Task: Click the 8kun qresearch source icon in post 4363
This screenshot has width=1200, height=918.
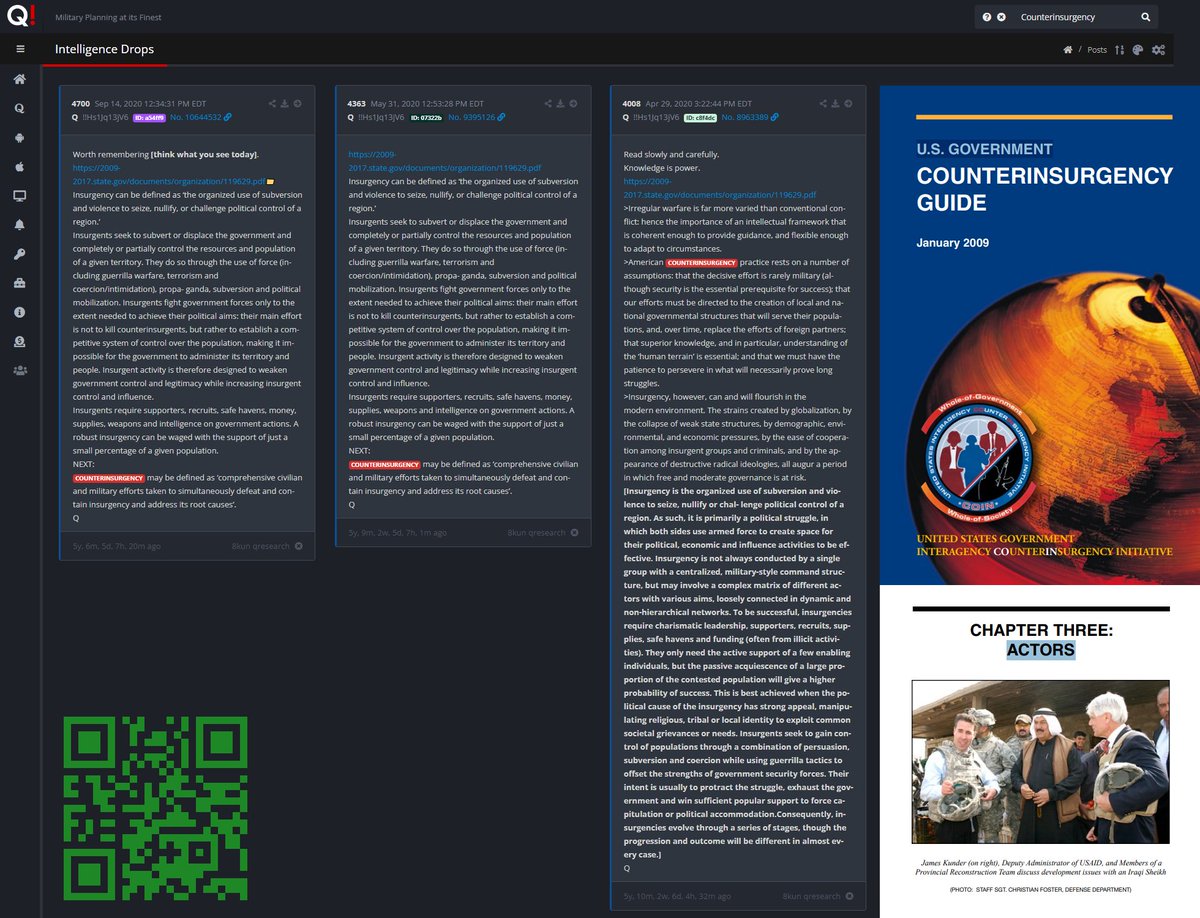Action: click(573, 533)
